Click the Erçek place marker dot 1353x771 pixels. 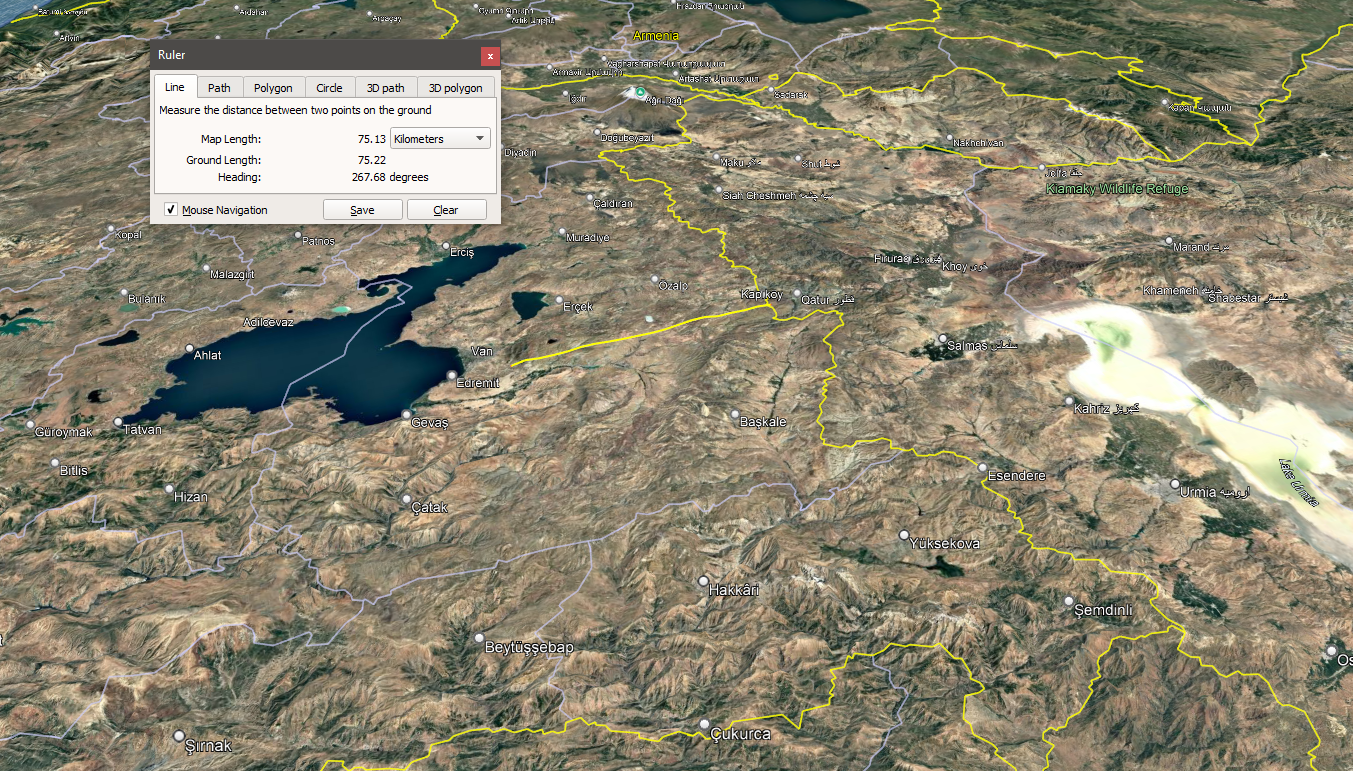coord(559,299)
